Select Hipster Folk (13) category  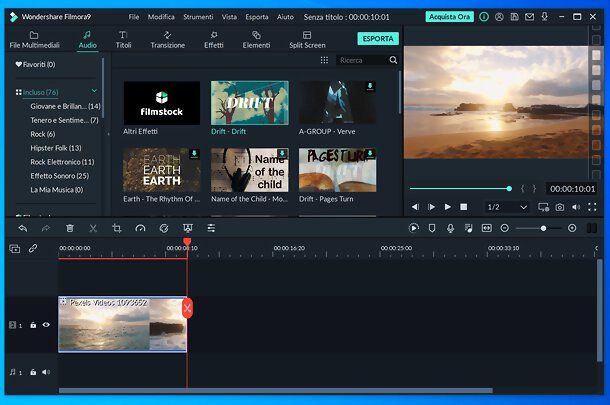click(56, 148)
